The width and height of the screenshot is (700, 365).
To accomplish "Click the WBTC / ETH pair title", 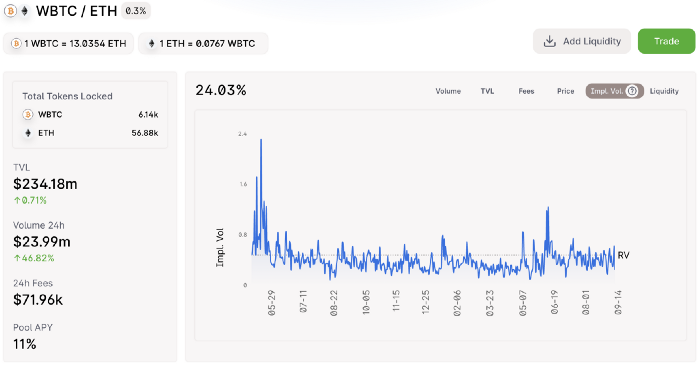I will [x=76, y=11].
